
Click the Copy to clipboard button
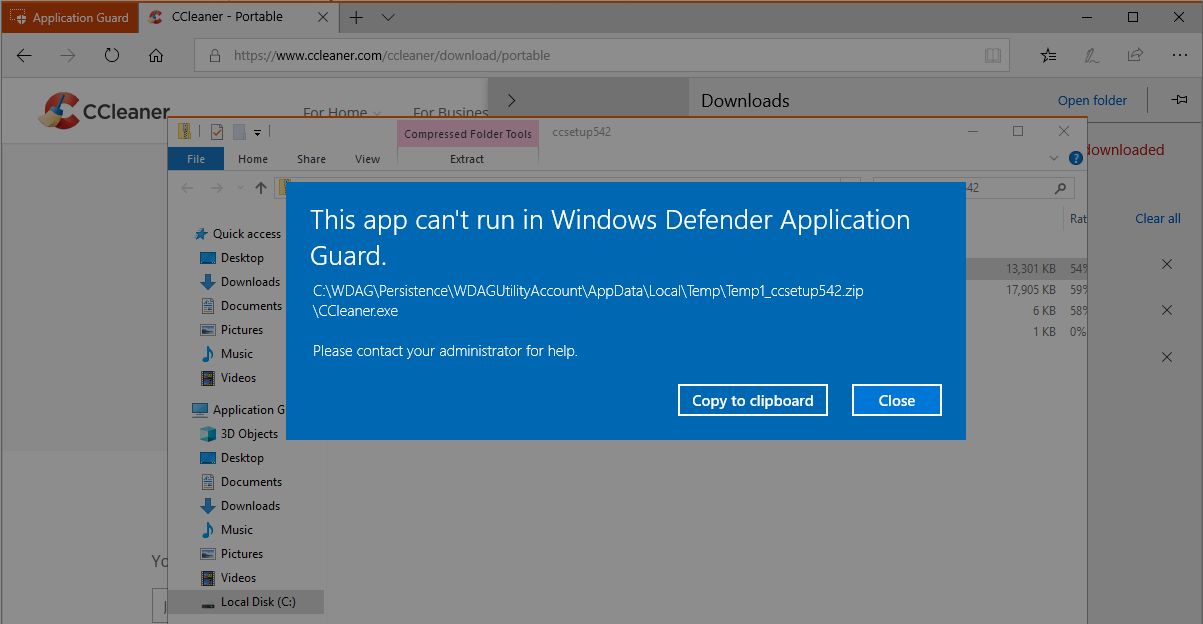pos(753,400)
